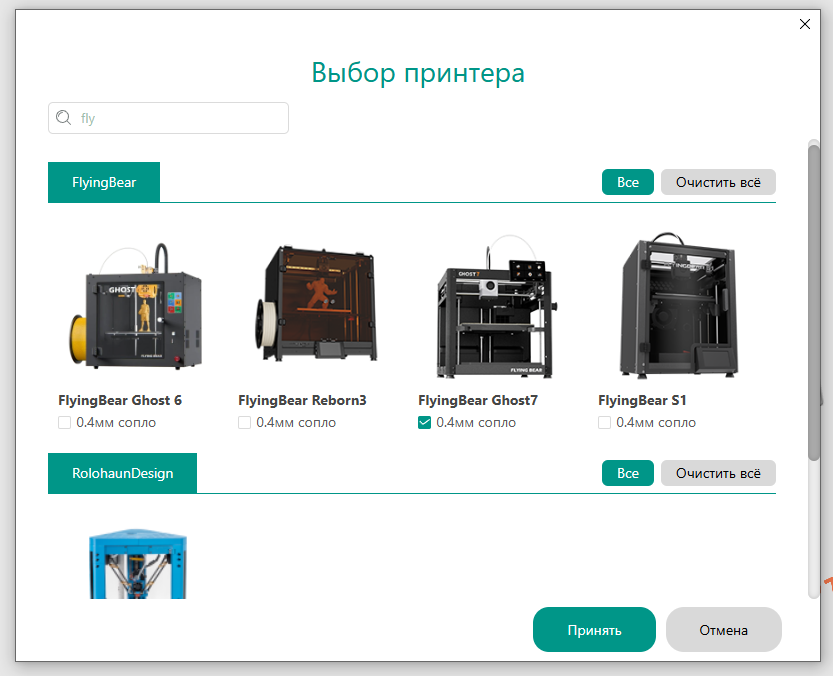Open the RolohaunDesign vendor section tab
Viewport: 833px width, 676px height.
tap(123, 473)
